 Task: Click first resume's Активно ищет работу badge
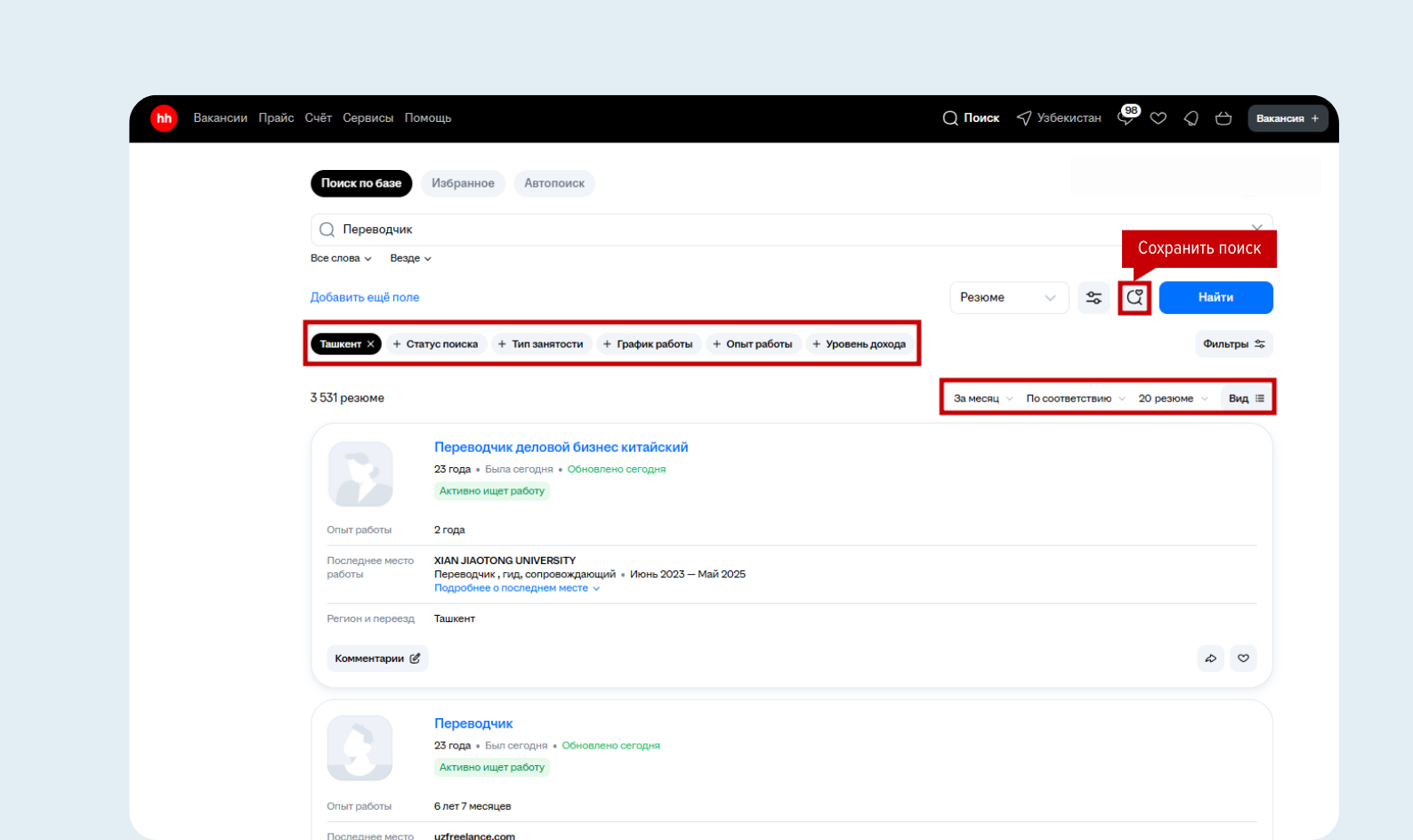492,491
